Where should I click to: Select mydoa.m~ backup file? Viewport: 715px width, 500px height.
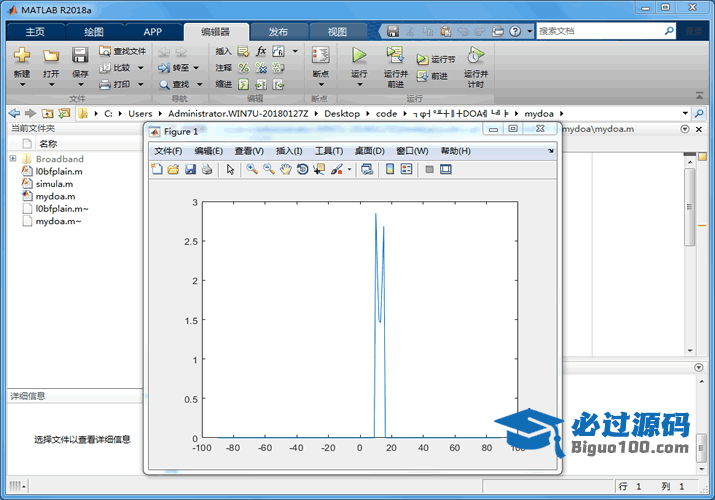pos(58,222)
